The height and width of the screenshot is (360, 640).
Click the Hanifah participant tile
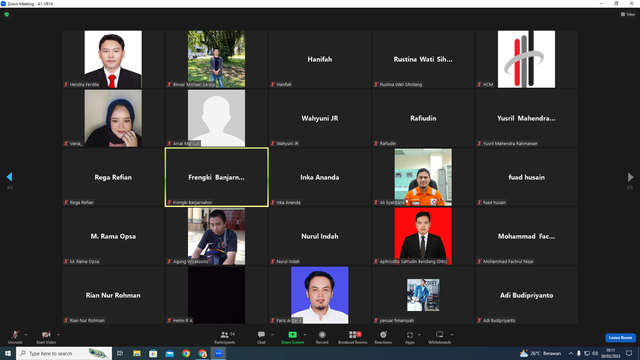pyautogui.click(x=320, y=59)
